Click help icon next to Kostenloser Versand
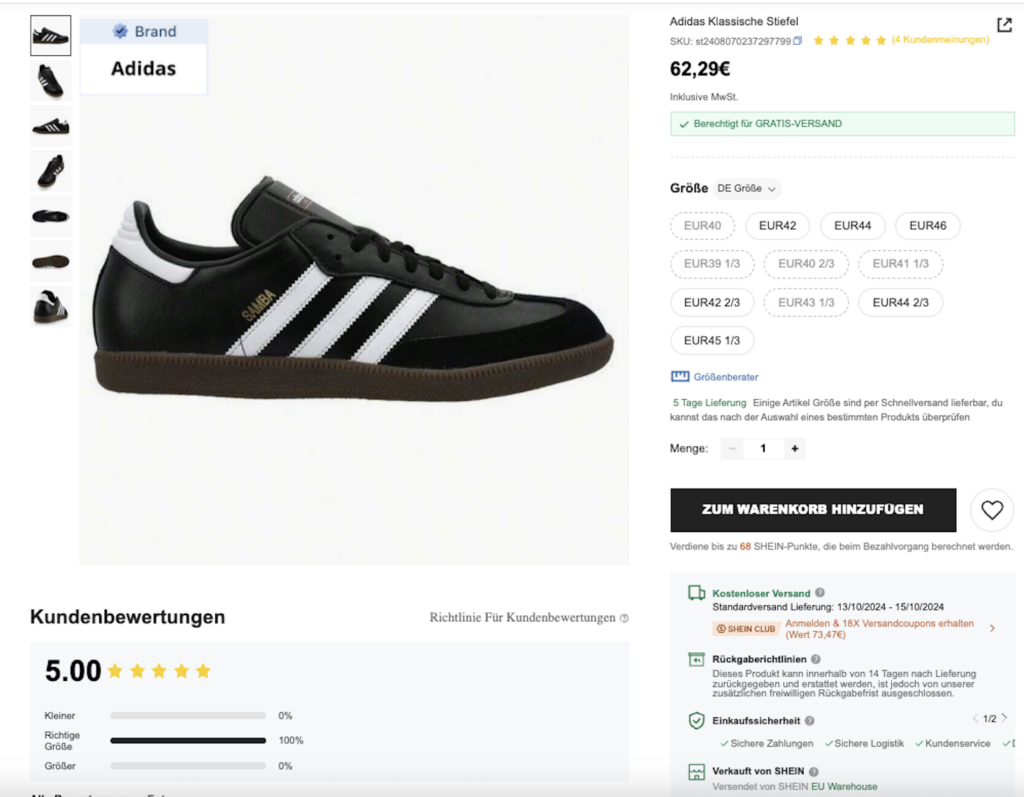1024x797 pixels. click(820, 593)
